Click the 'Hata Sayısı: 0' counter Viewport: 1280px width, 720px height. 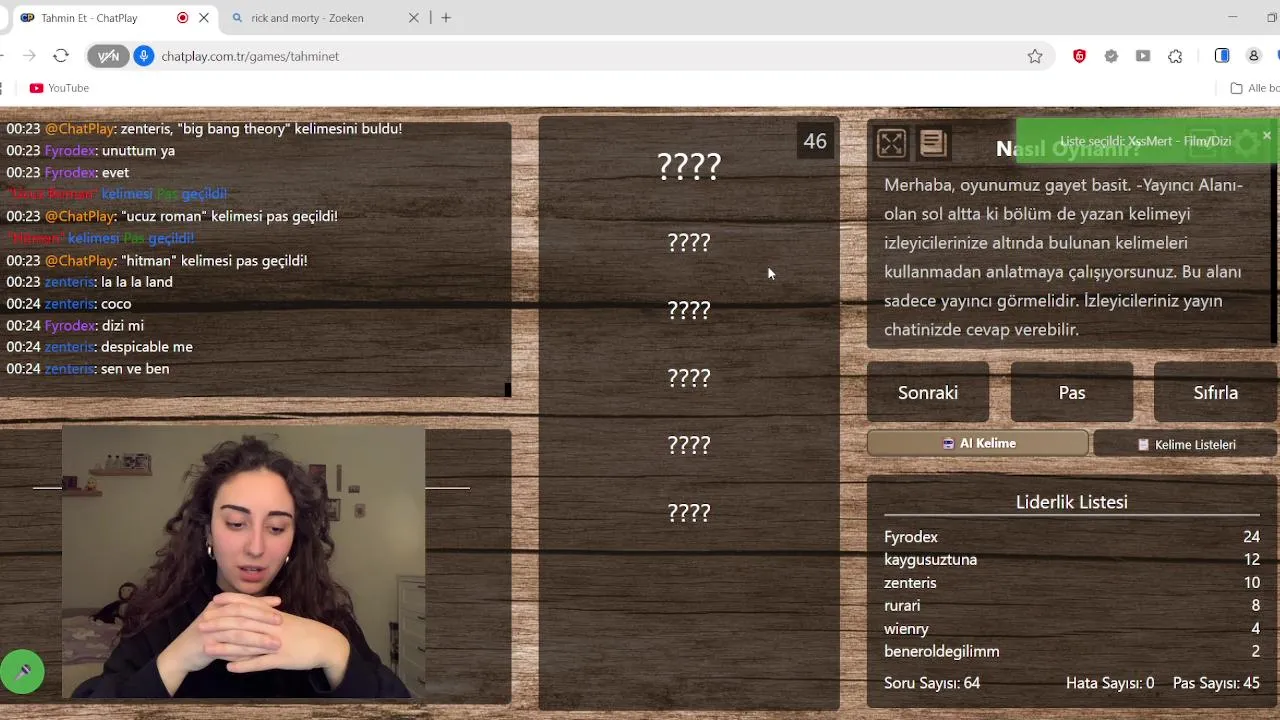pyautogui.click(x=1110, y=683)
